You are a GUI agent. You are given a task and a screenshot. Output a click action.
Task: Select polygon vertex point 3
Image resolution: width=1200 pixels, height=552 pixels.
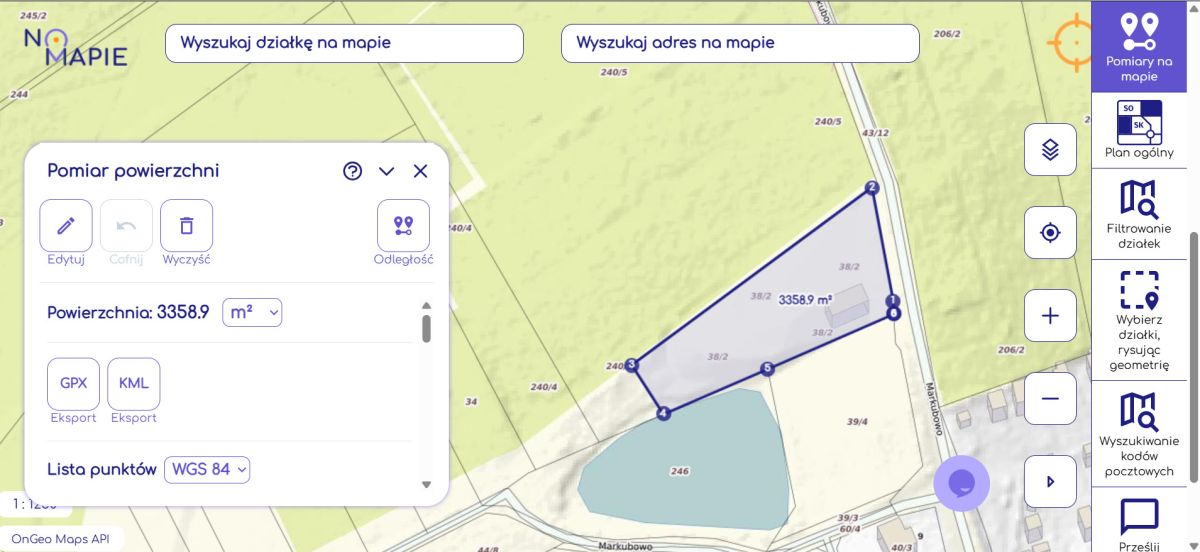[631, 365]
